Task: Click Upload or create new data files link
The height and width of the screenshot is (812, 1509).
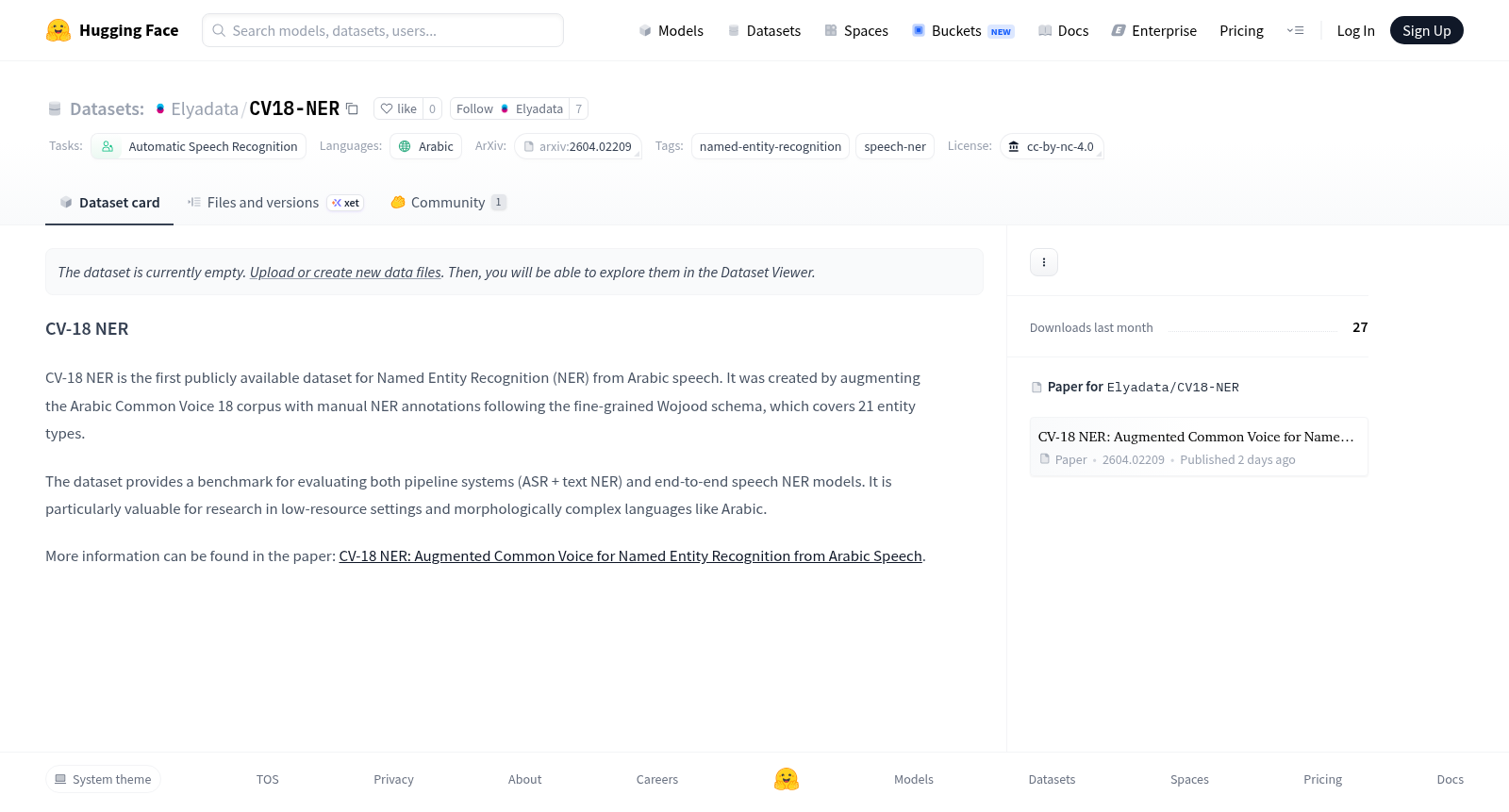Action: (x=345, y=273)
